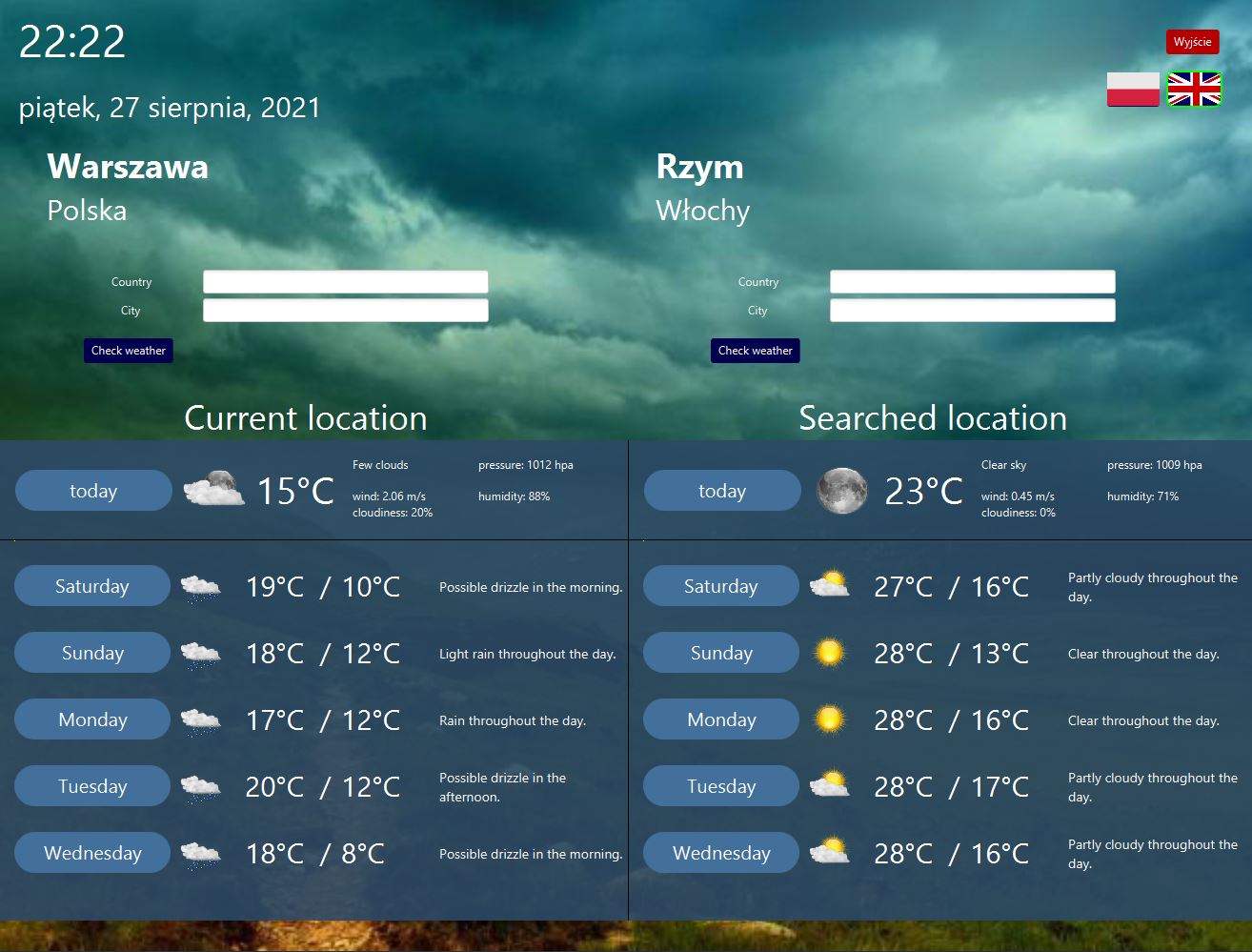This screenshot has height=952, width=1252.
Task: Click the Country input field for Warszawa
Action: pyautogui.click(x=345, y=281)
